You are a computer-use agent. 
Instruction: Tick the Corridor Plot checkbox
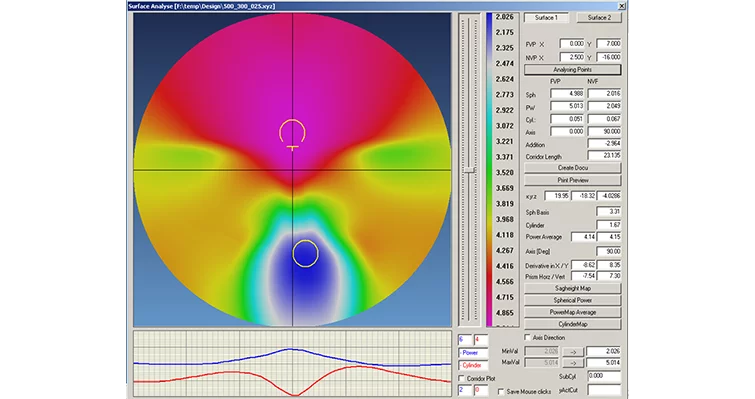click(462, 379)
